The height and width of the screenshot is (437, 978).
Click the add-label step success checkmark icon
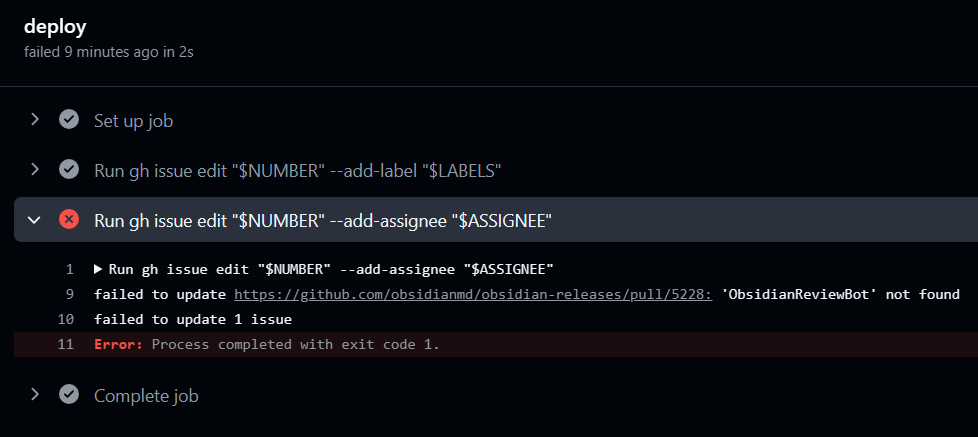[69, 170]
